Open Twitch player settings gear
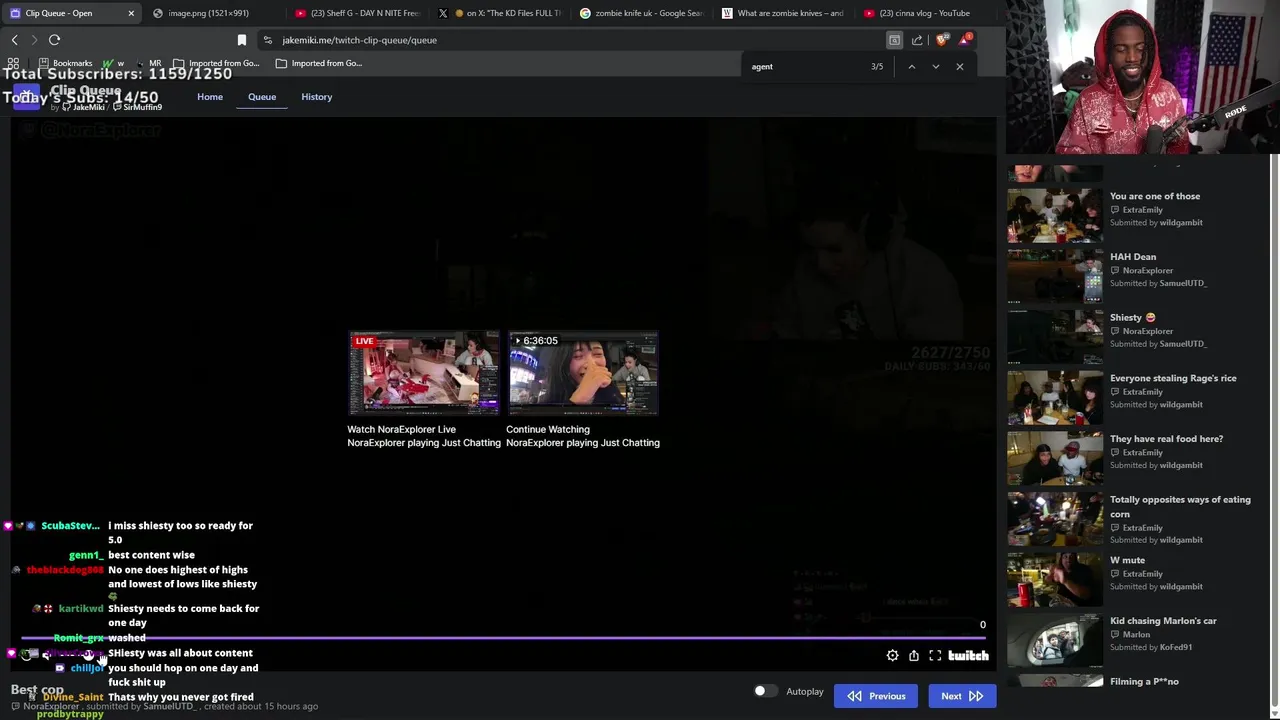The image size is (1280, 720). (892, 656)
